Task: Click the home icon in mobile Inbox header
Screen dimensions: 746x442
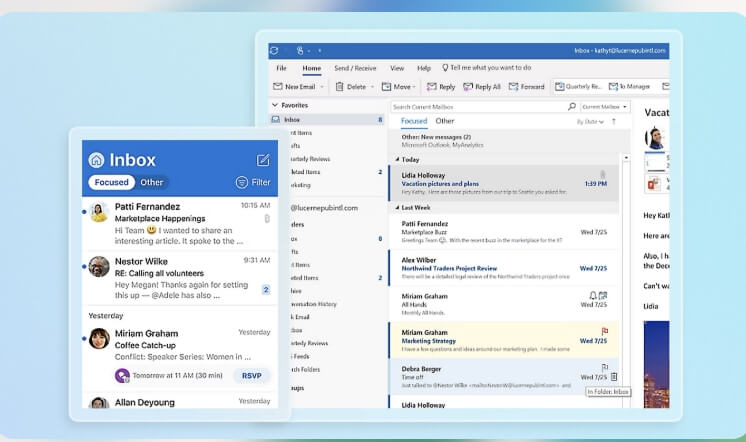Action: click(x=96, y=160)
